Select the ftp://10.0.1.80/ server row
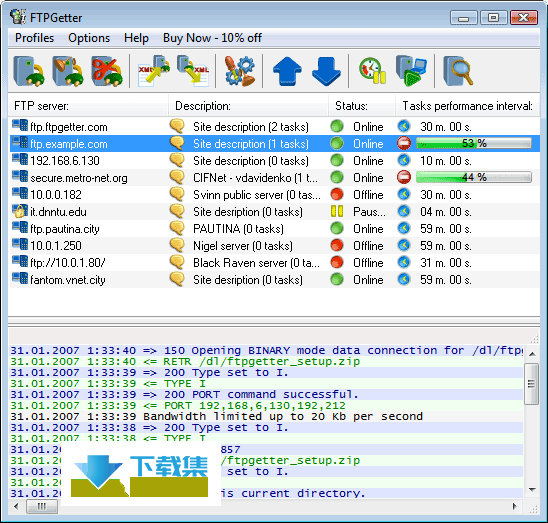The width and height of the screenshot is (548, 523). pos(275,263)
